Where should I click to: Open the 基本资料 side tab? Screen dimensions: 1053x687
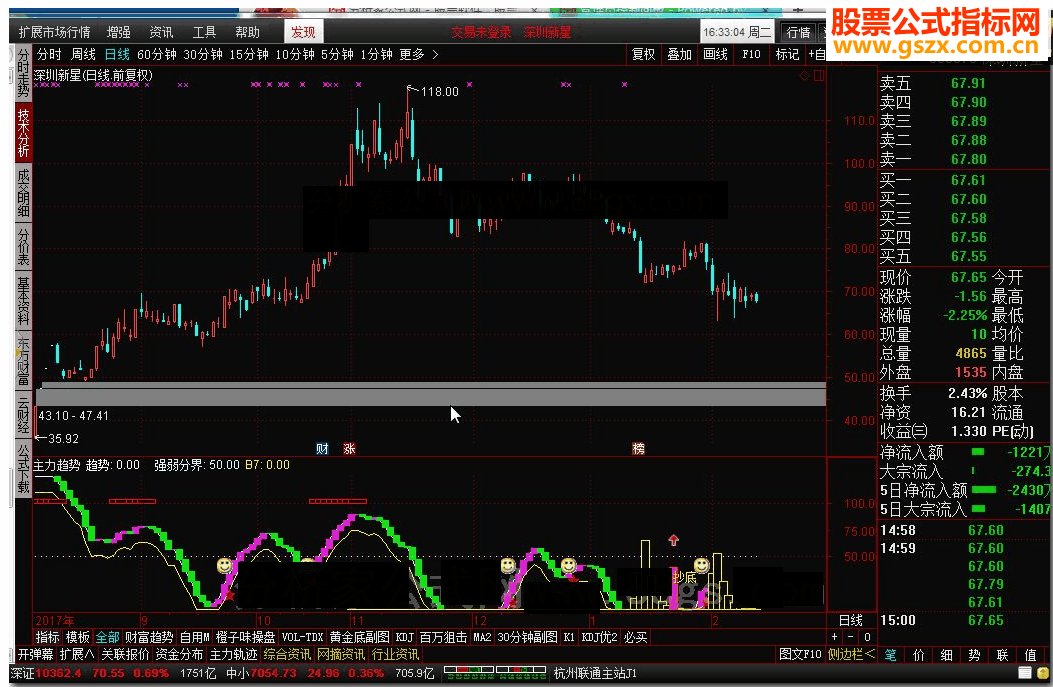coord(24,300)
